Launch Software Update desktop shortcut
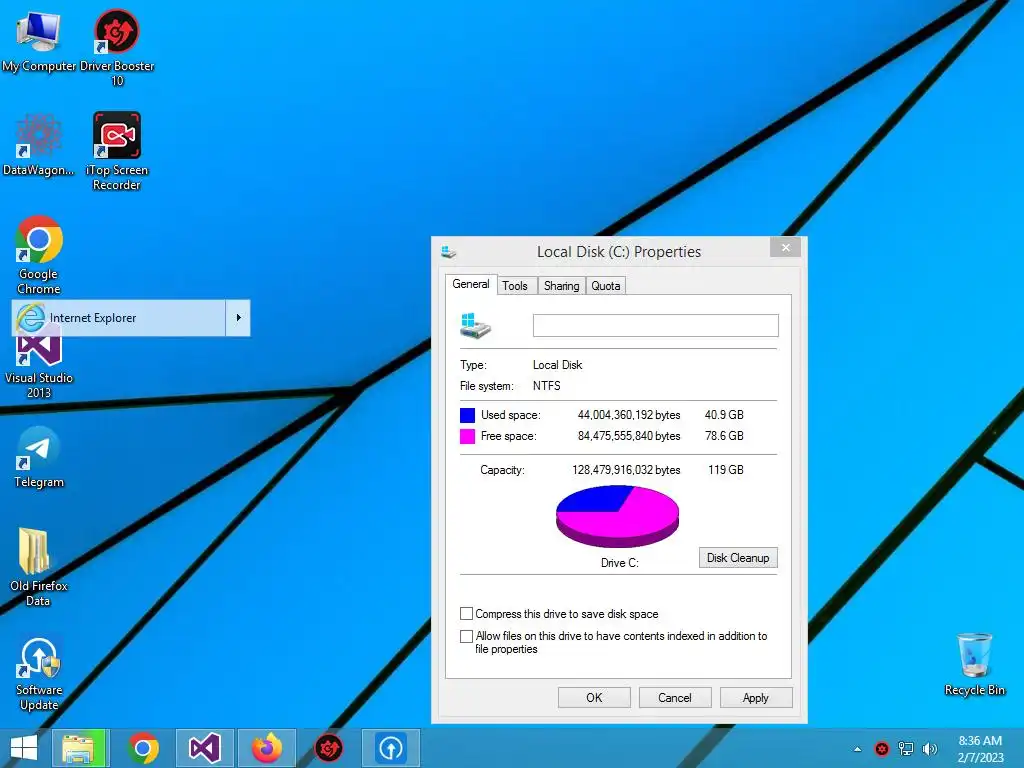Viewport: 1024px width, 768px height. [x=39, y=674]
